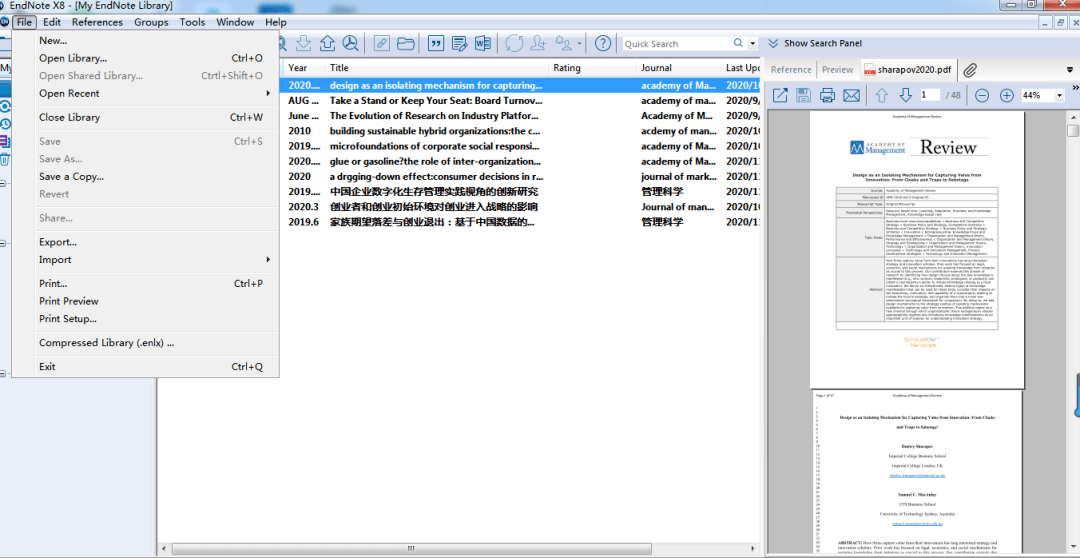Click the Open PDF externally icon
This screenshot has height=558, width=1080.
point(780,95)
